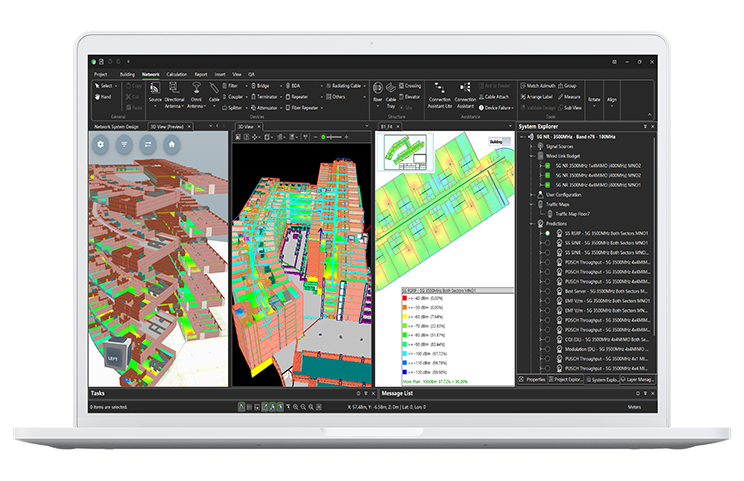Insert a Fiber Repeater device
Image resolution: width=744 pixels, height=481 pixels.
304,108
